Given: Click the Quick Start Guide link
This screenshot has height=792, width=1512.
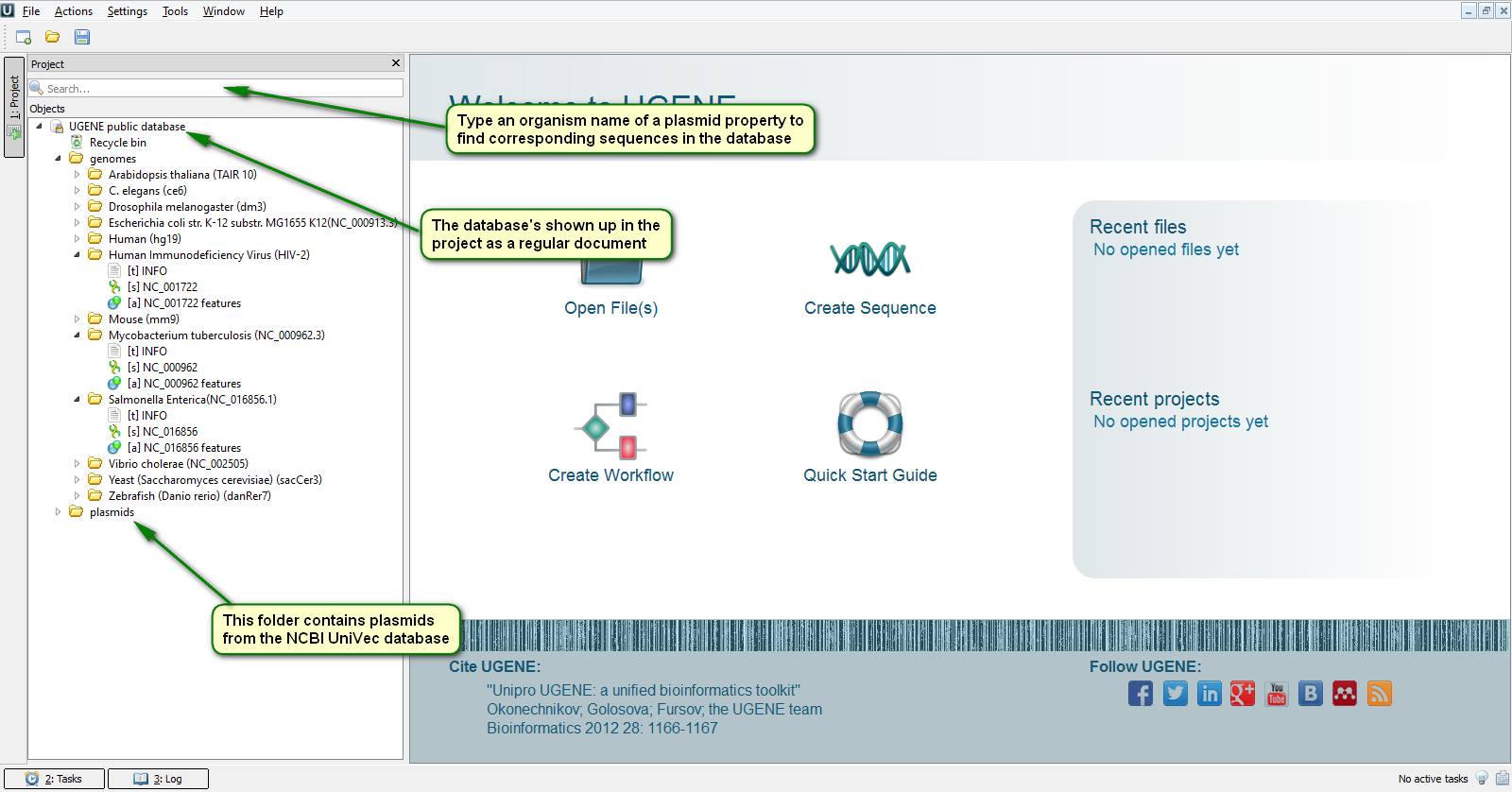Looking at the screenshot, I should point(870,475).
